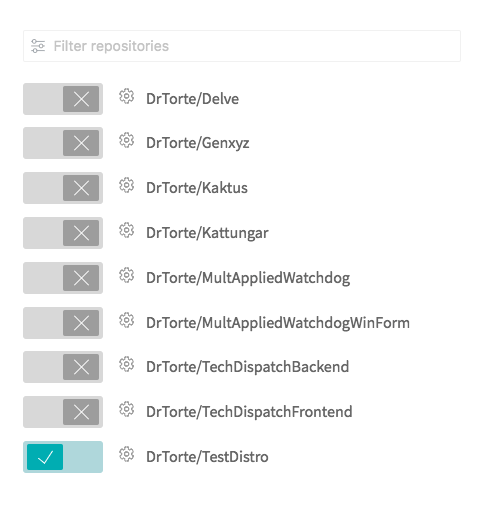Turn on the DrTorte/TechDispatchFrontend toggle
This screenshot has width=489, height=523.
[63, 412]
